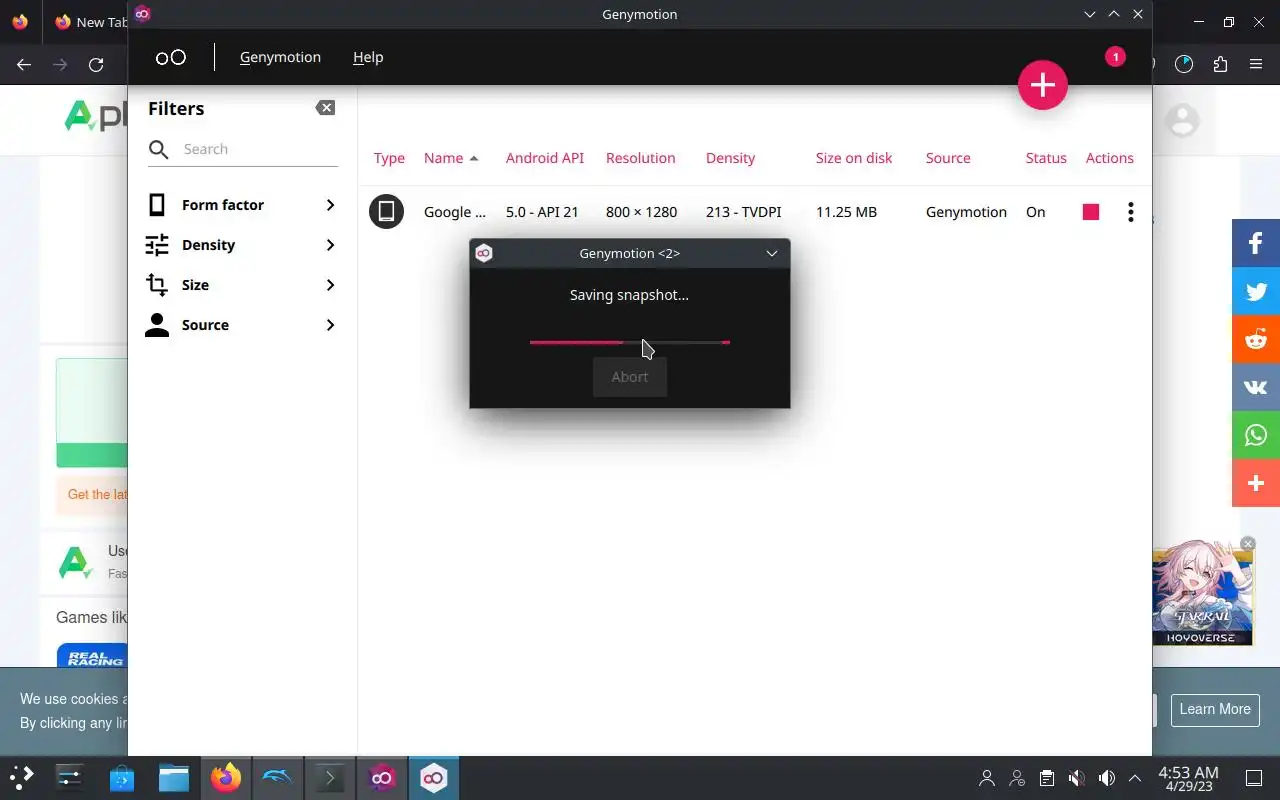Viewport: 1280px width, 800px height.
Task: Share via the Reddit sidebar icon
Action: [1256, 339]
